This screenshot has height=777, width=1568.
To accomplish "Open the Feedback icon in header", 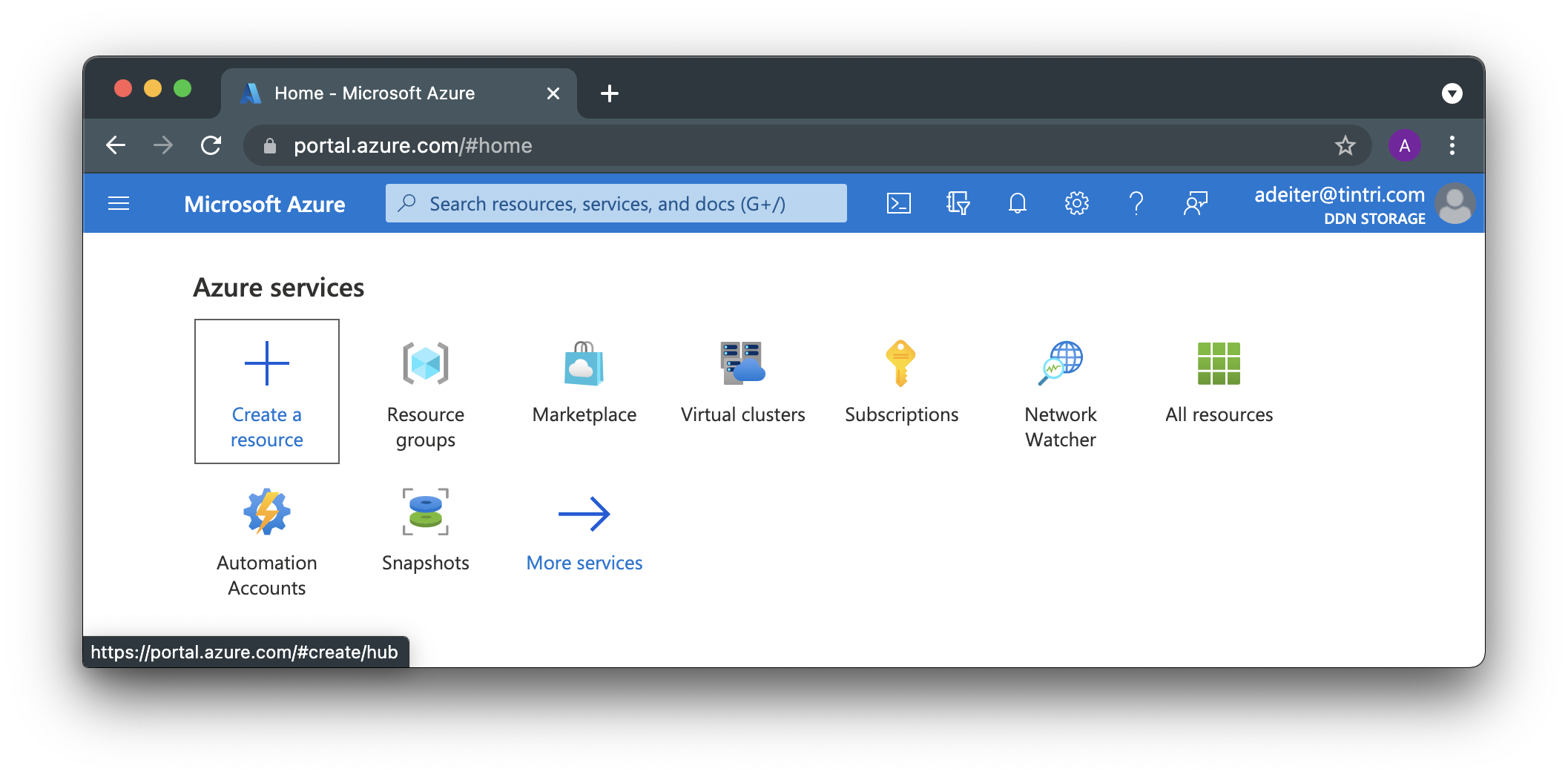I will click(1195, 203).
